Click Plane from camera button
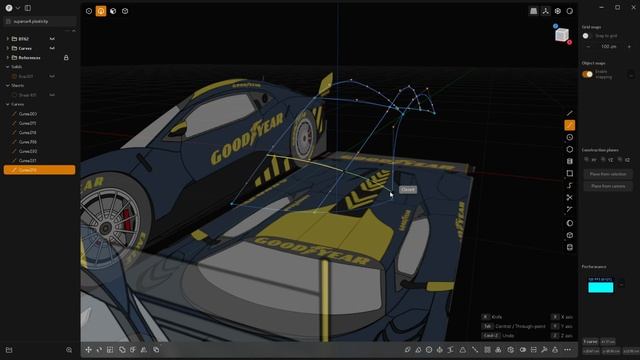640x360 pixels. (x=608, y=186)
